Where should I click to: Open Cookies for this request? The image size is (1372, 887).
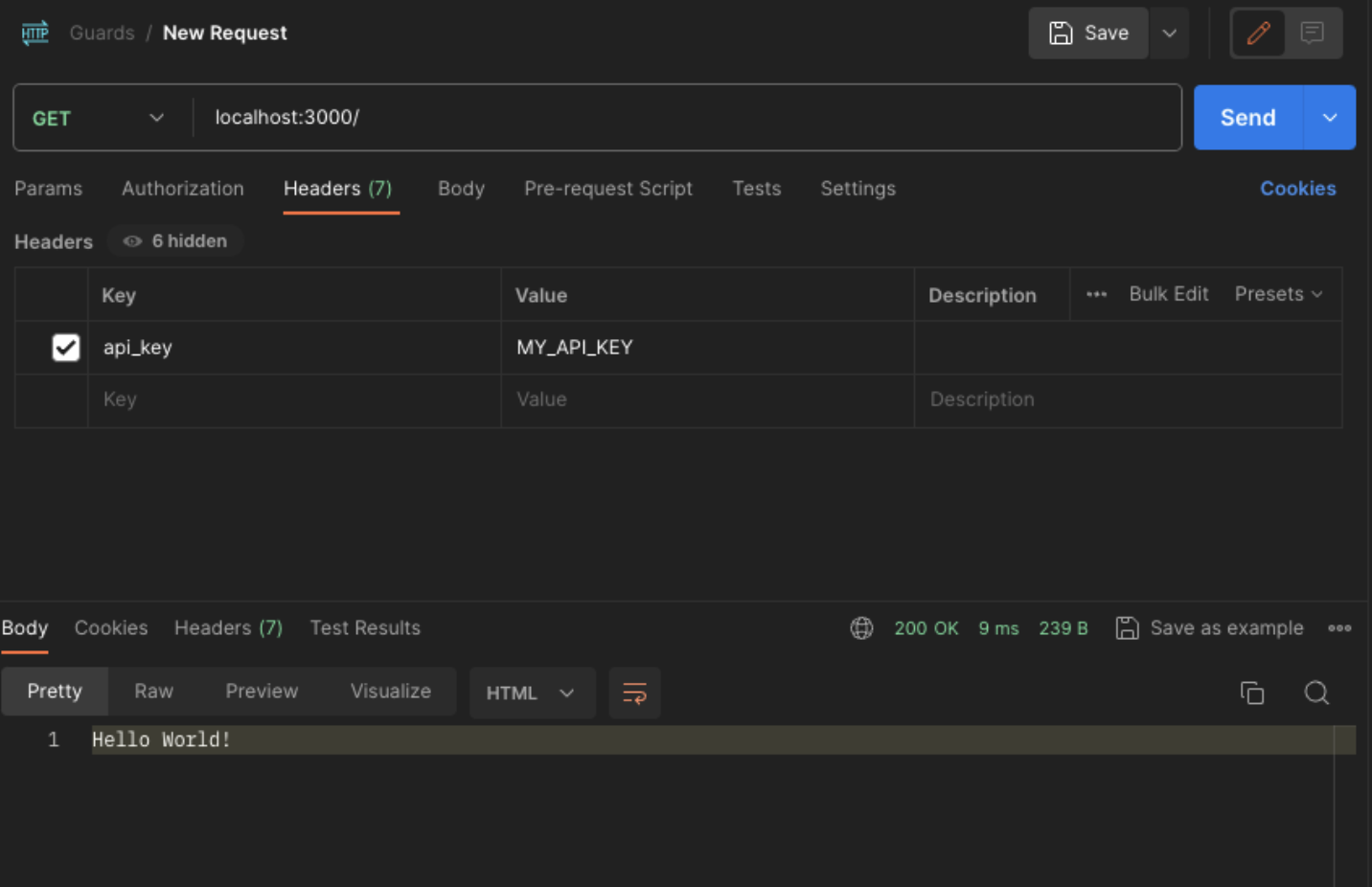tap(1298, 188)
